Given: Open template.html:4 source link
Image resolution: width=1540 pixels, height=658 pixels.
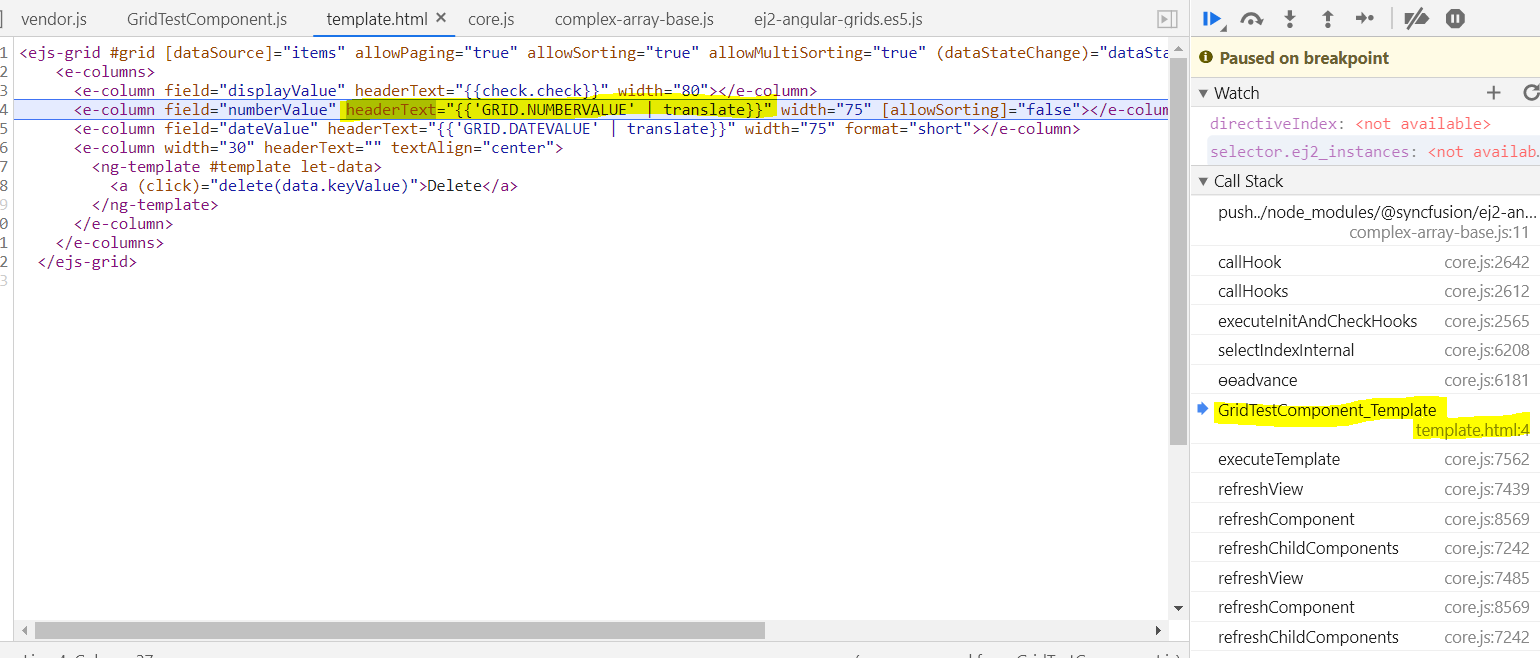Looking at the screenshot, I should tap(1472, 430).
